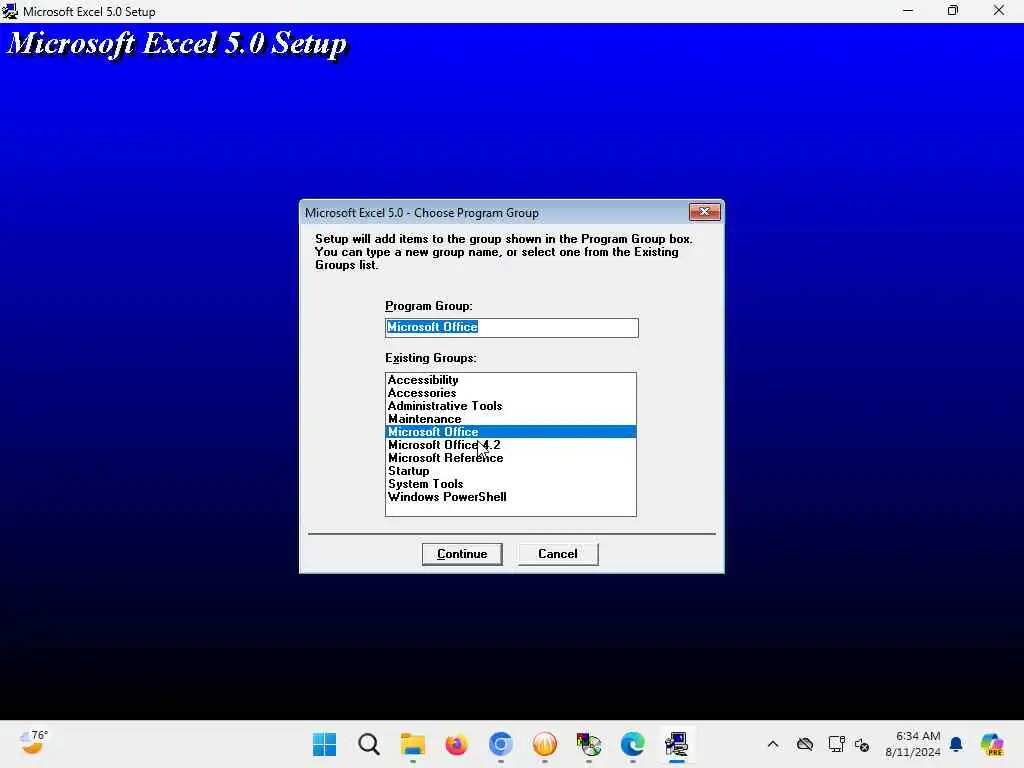Open Copilot preview from taskbar
The image size is (1024, 768).
(x=992, y=744)
